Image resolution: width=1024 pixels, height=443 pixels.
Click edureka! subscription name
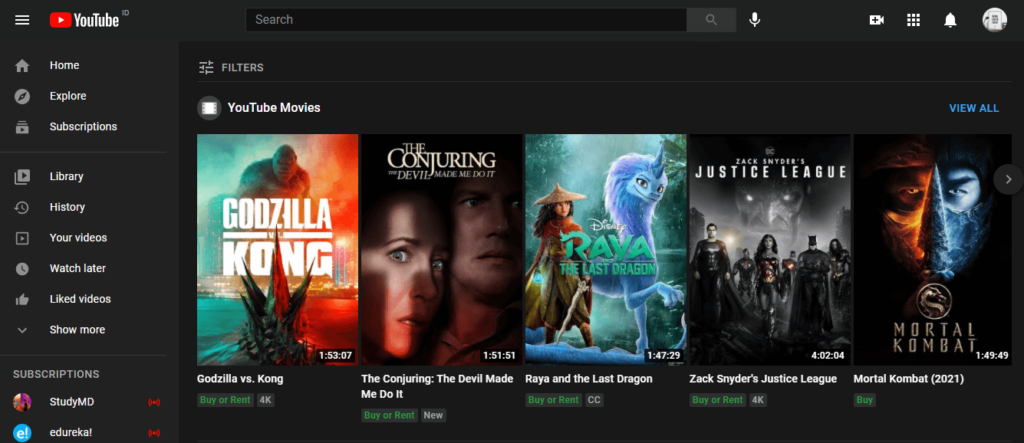point(72,433)
